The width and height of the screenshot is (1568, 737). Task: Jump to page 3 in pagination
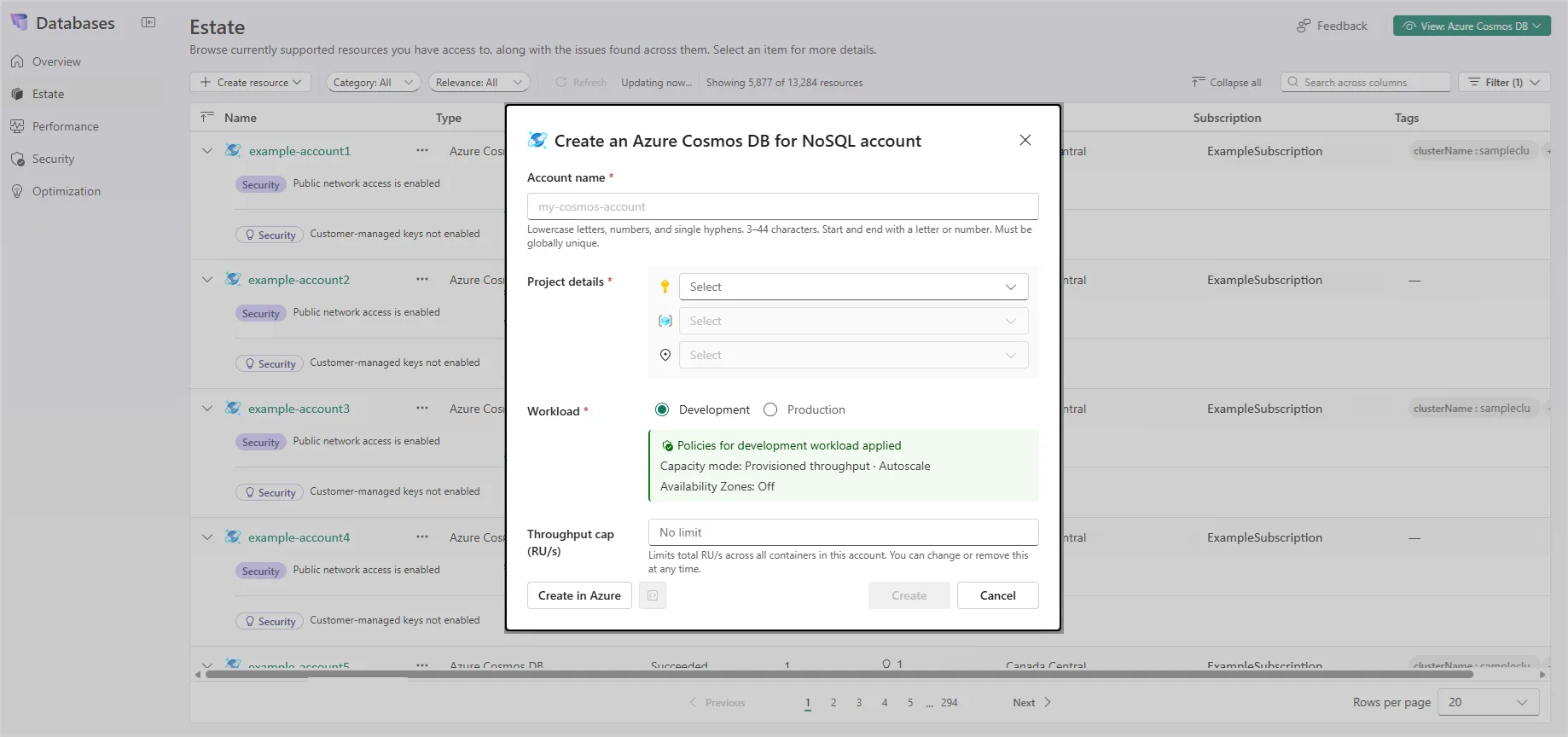859,702
